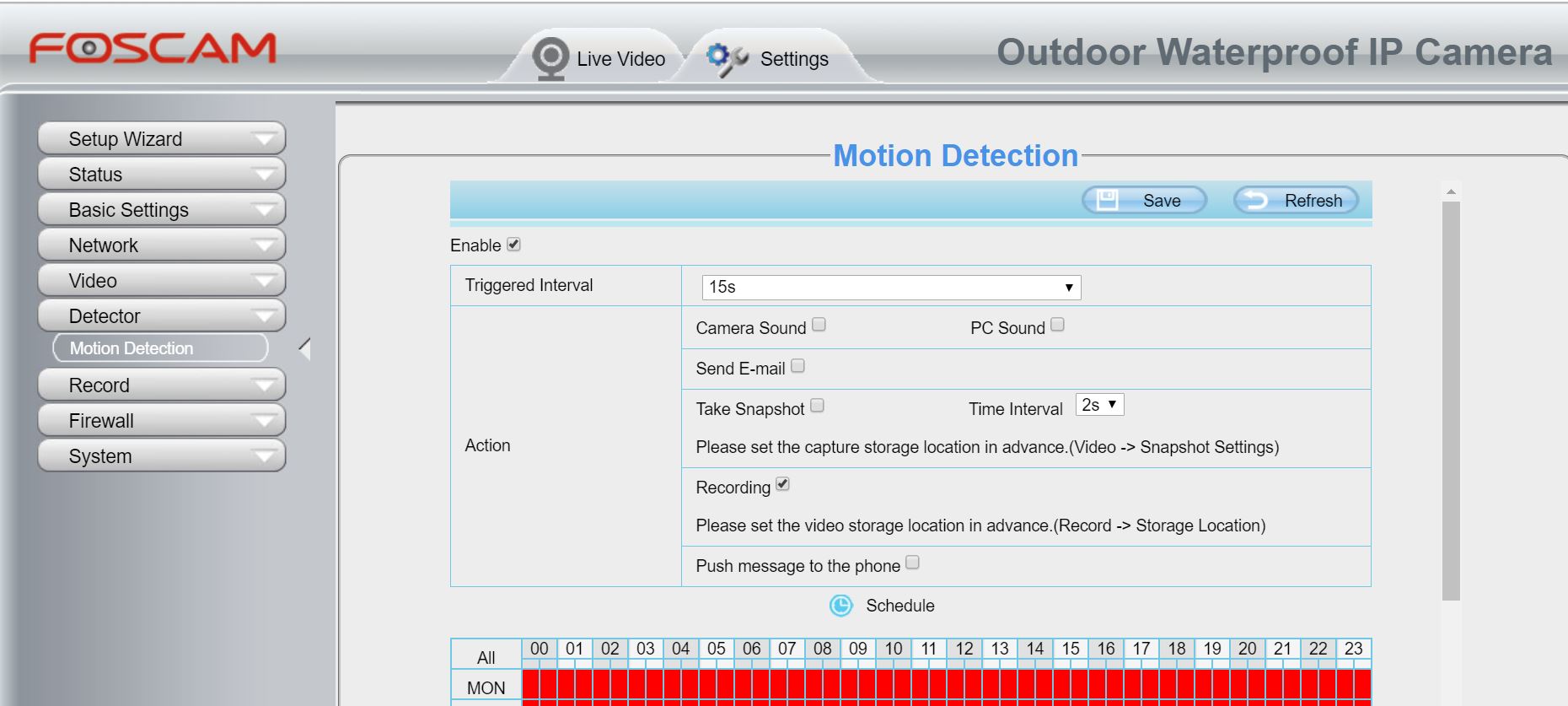The width and height of the screenshot is (1568, 706).
Task: Enable the PC Sound checkbox
Action: click(1057, 325)
